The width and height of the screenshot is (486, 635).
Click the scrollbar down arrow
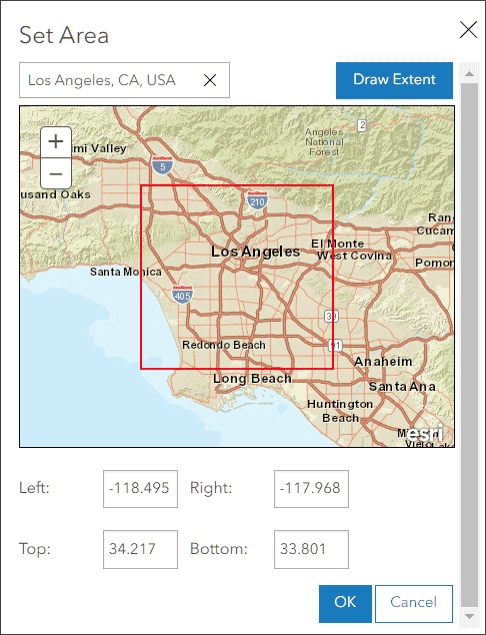point(469,616)
